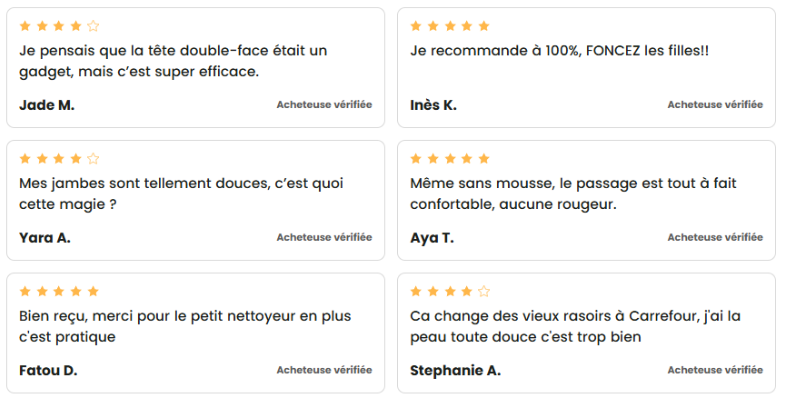The width and height of the screenshot is (785, 402).
Task: Click 'Acheteuse vérifiée' badge on Stephanie A.'s card
Action: pyautogui.click(x=715, y=370)
